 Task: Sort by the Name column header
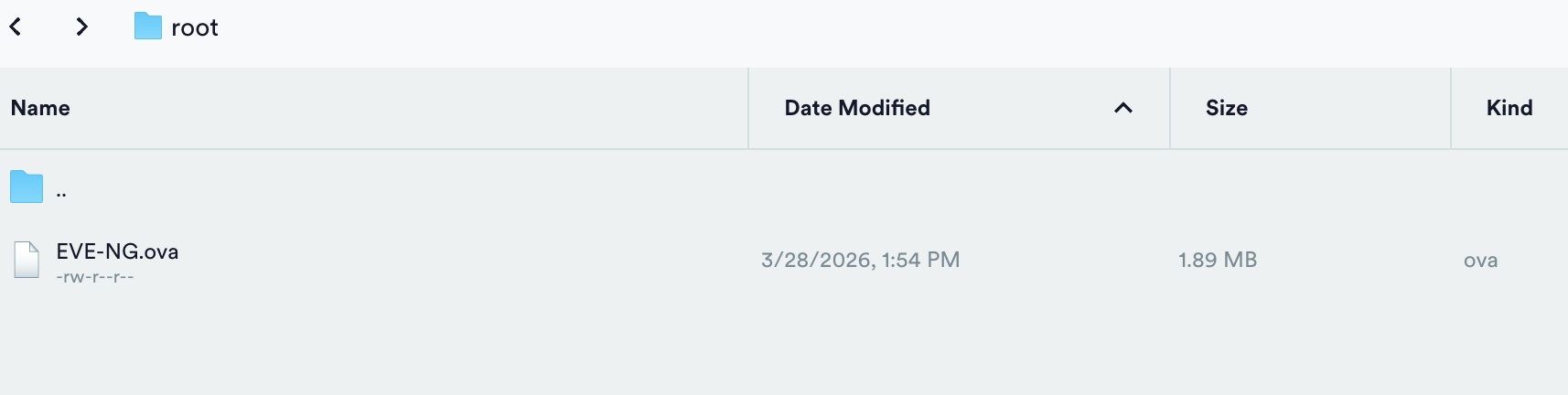40,108
